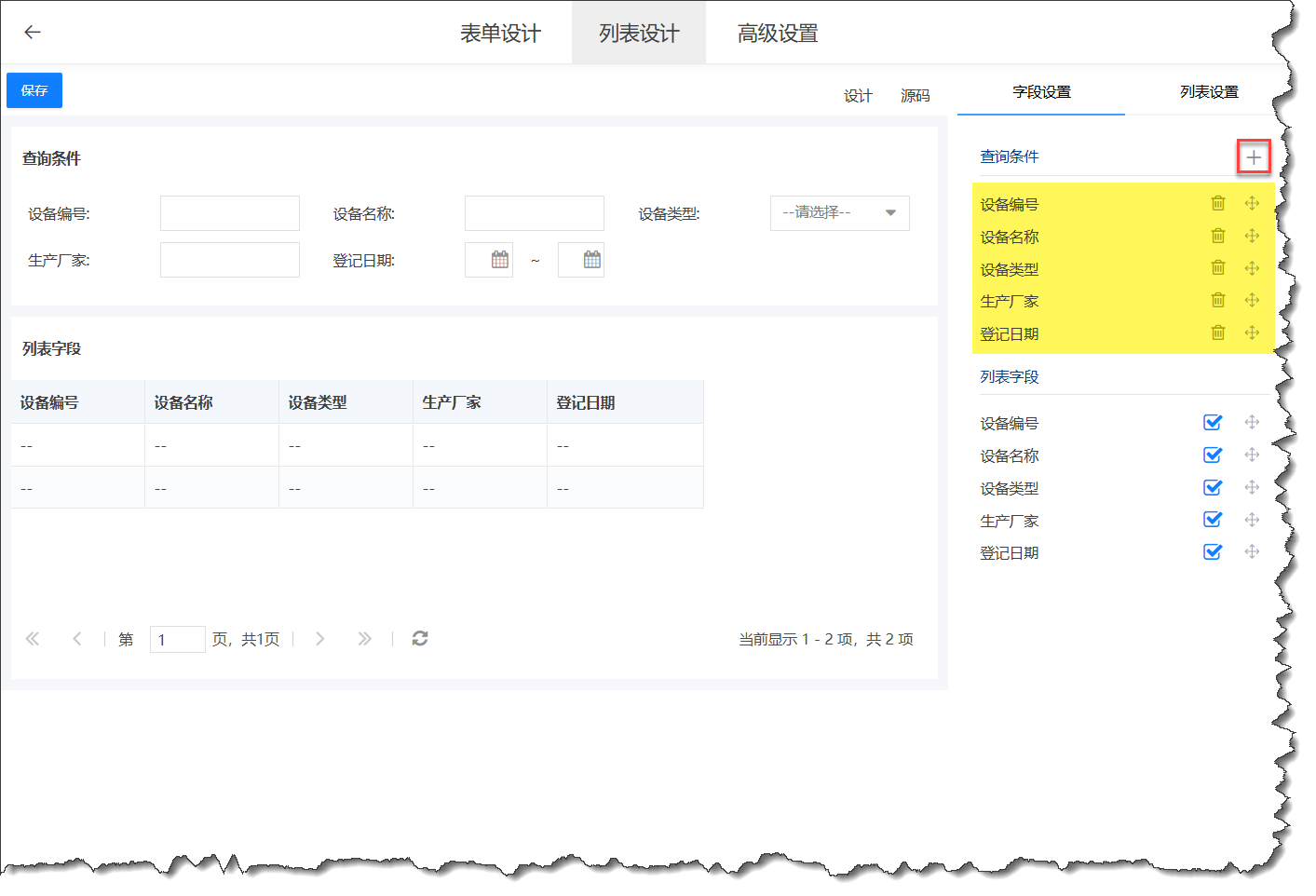The width and height of the screenshot is (1316, 896).
Task: Click the back arrow at top left
Action: tap(33, 32)
